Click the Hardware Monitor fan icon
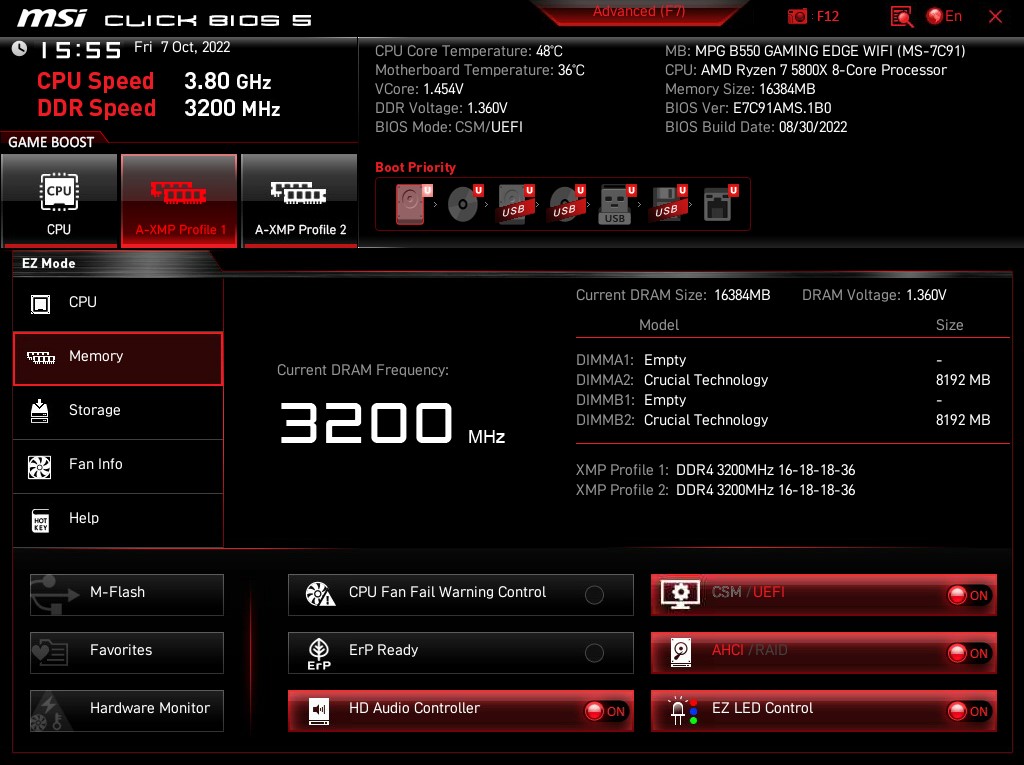1024x765 pixels. click(x=48, y=712)
